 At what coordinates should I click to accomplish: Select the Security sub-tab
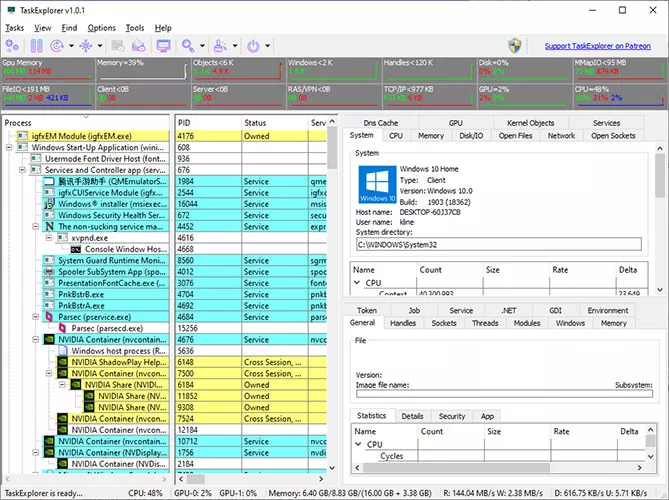click(x=452, y=416)
